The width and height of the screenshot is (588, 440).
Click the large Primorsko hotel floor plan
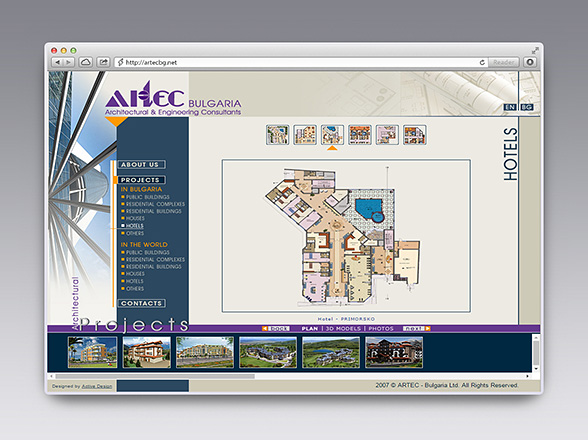click(346, 236)
